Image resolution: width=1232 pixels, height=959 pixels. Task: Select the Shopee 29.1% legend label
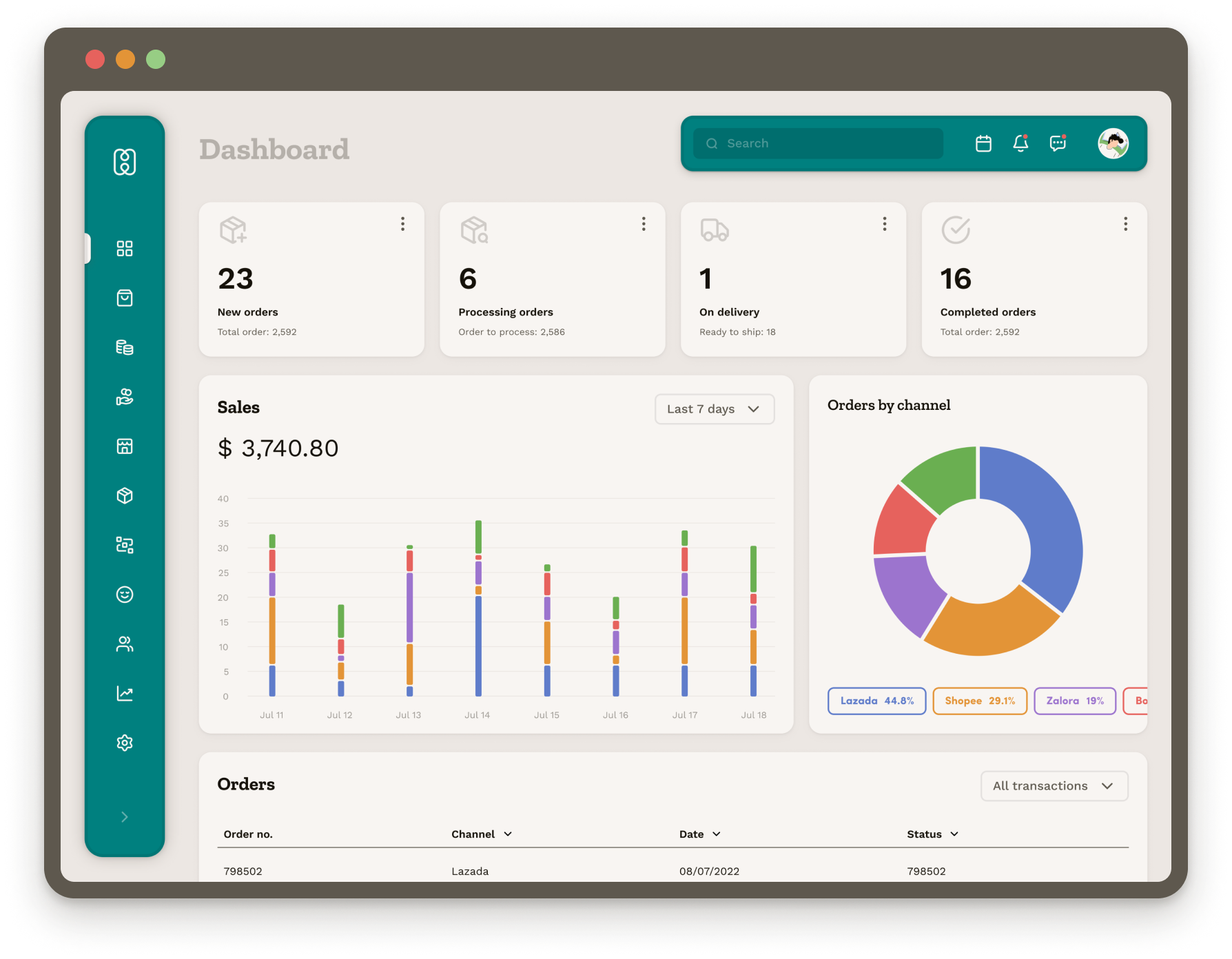point(980,701)
